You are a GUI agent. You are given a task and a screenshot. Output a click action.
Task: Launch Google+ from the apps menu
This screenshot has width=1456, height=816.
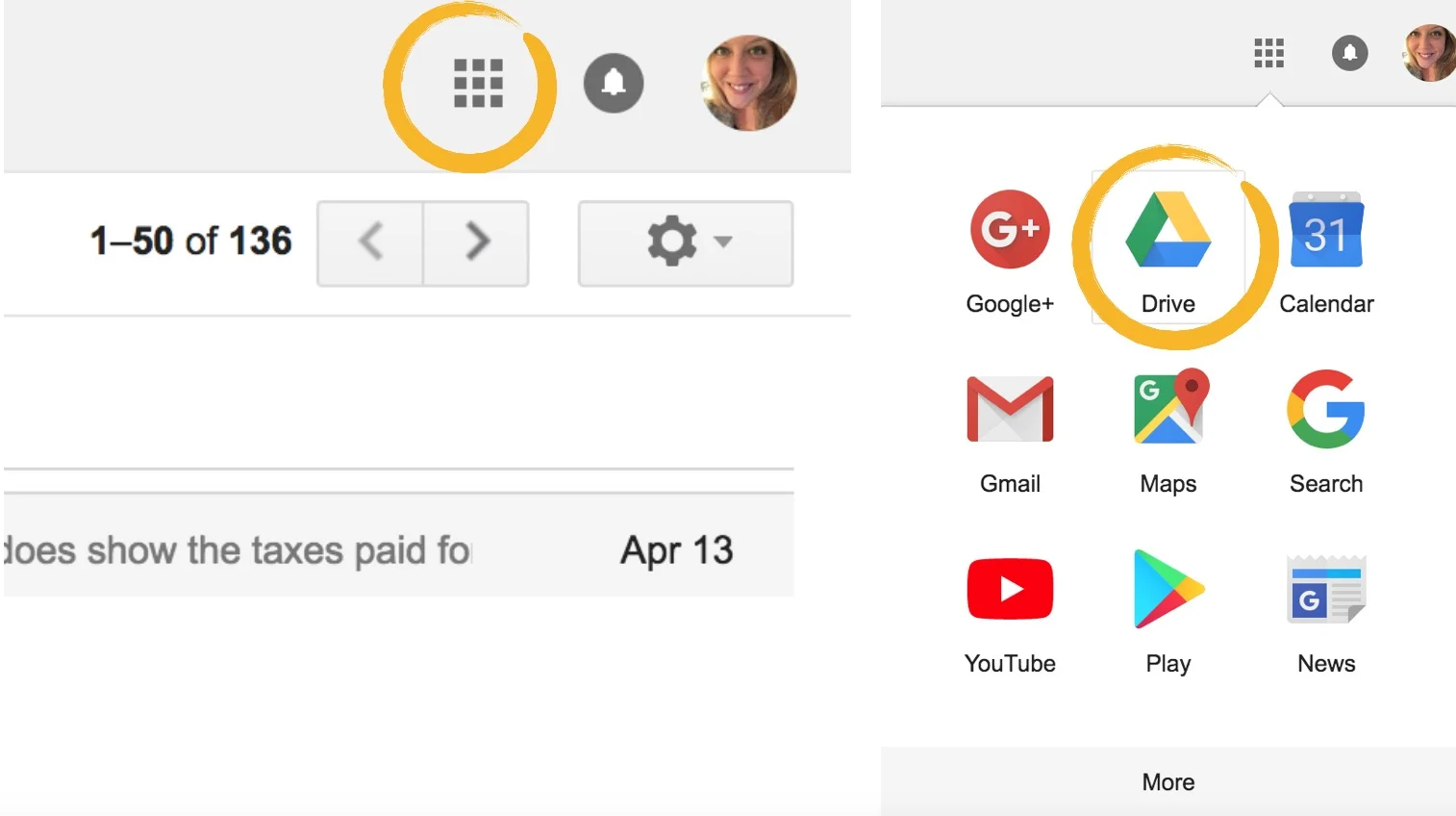(x=1010, y=252)
